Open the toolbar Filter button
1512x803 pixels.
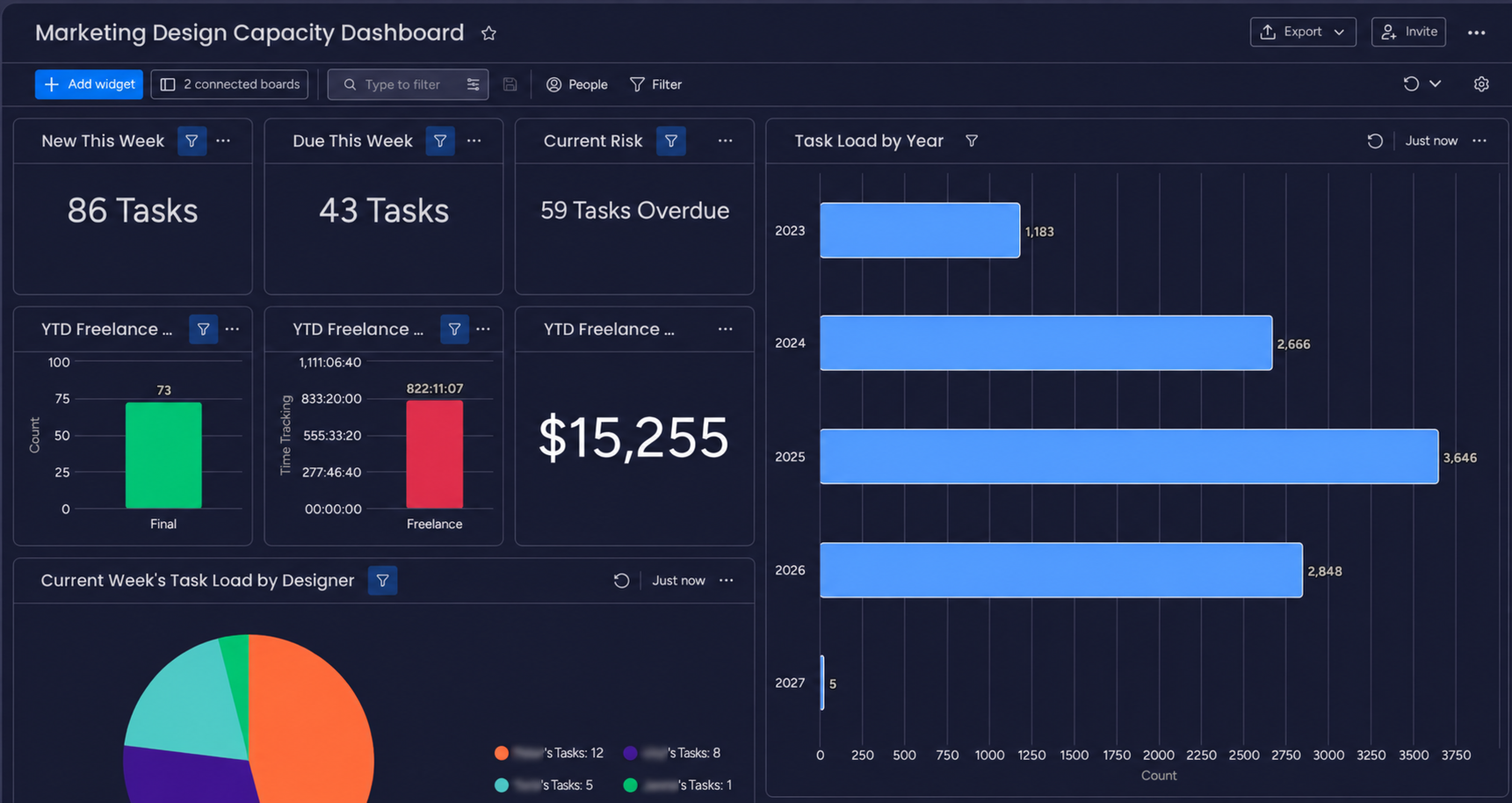656,84
